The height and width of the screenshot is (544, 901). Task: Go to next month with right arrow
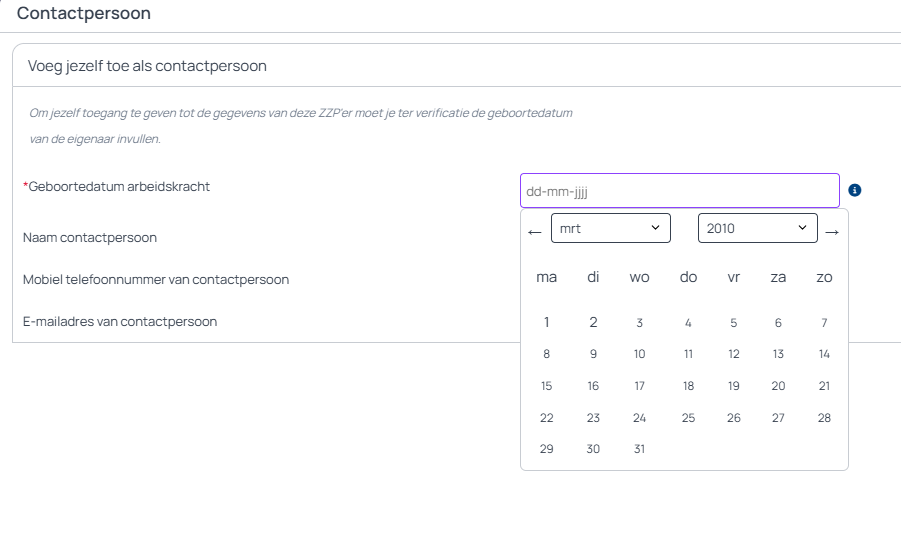pos(831,232)
